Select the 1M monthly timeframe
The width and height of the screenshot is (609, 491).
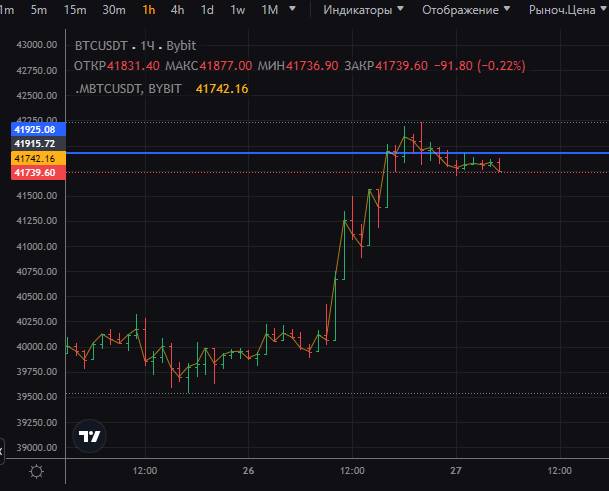(x=270, y=10)
